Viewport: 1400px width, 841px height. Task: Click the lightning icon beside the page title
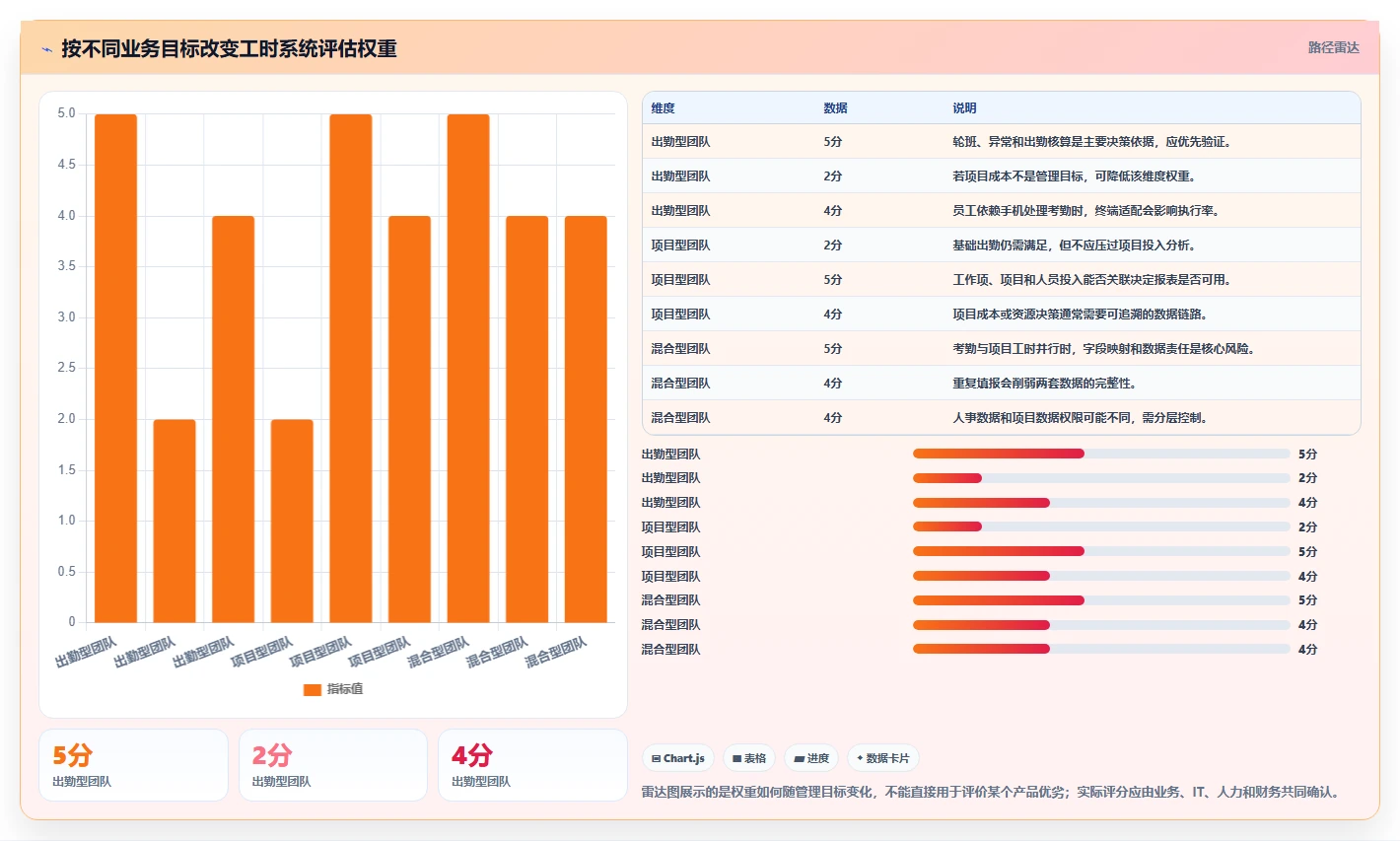pos(46,49)
